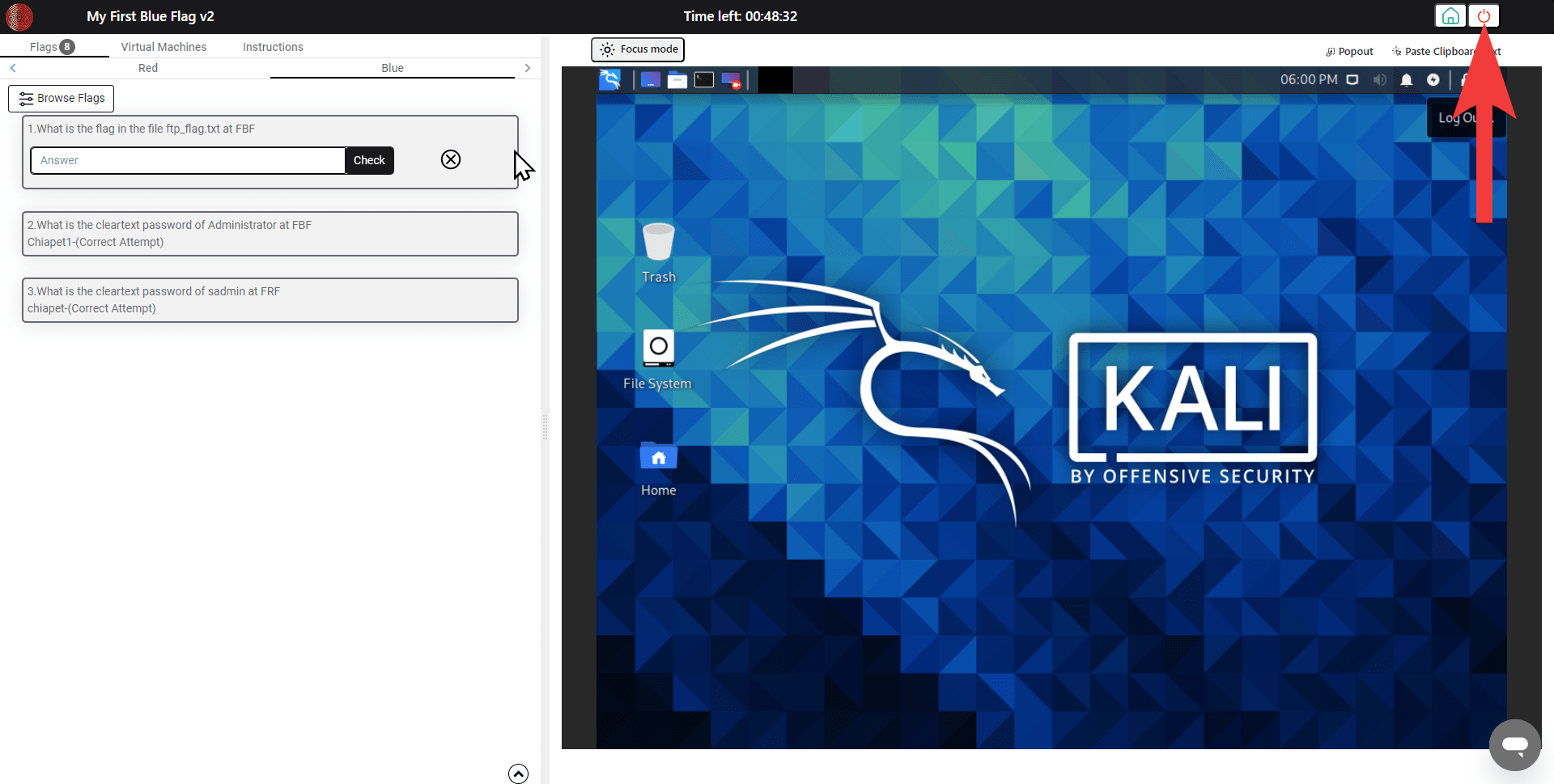Screen dimensions: 1554x784
Task: Launch the file manager from Kali panel
Action: pos(677,80)
